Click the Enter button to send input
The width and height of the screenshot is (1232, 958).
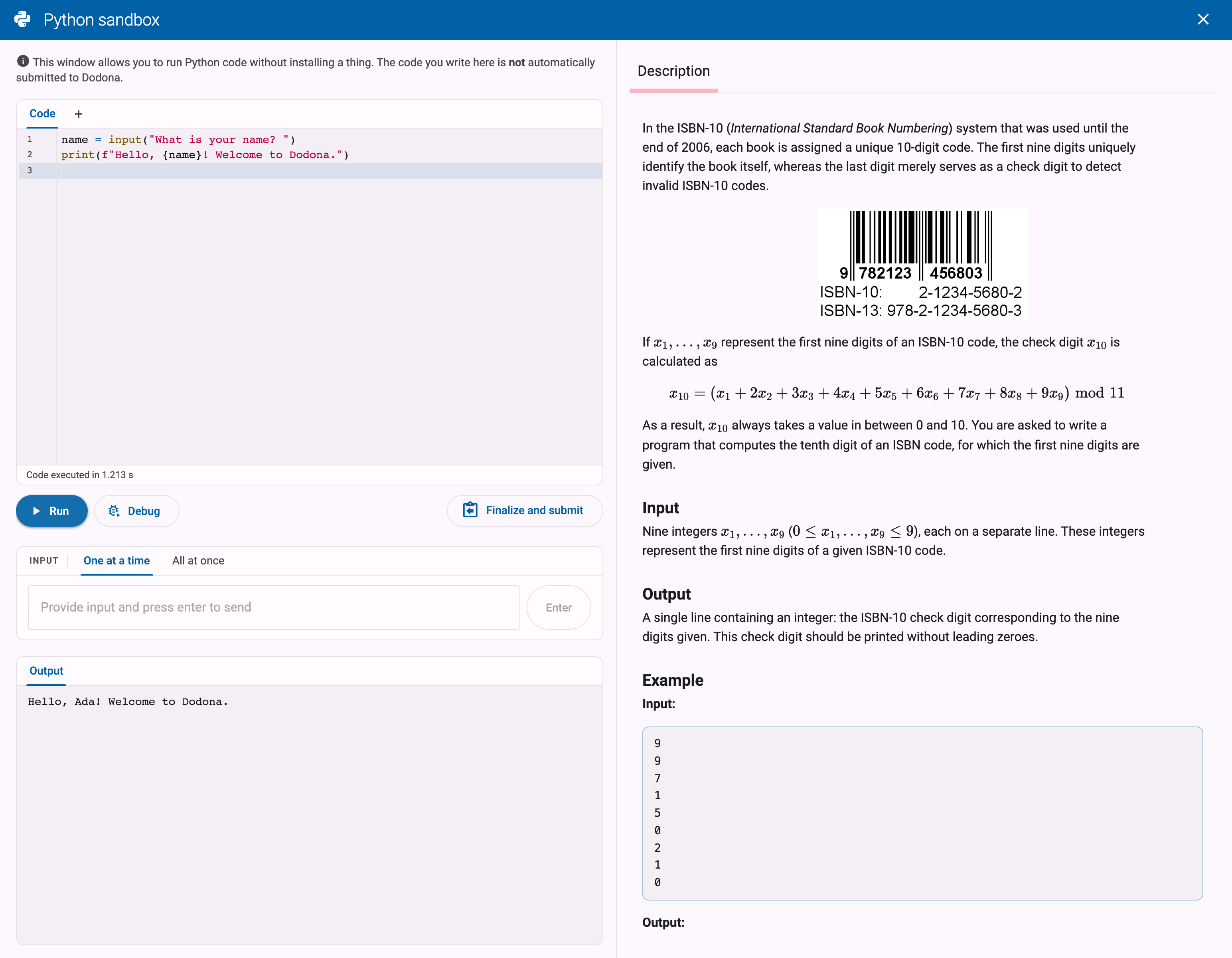[x=559, y=608]
